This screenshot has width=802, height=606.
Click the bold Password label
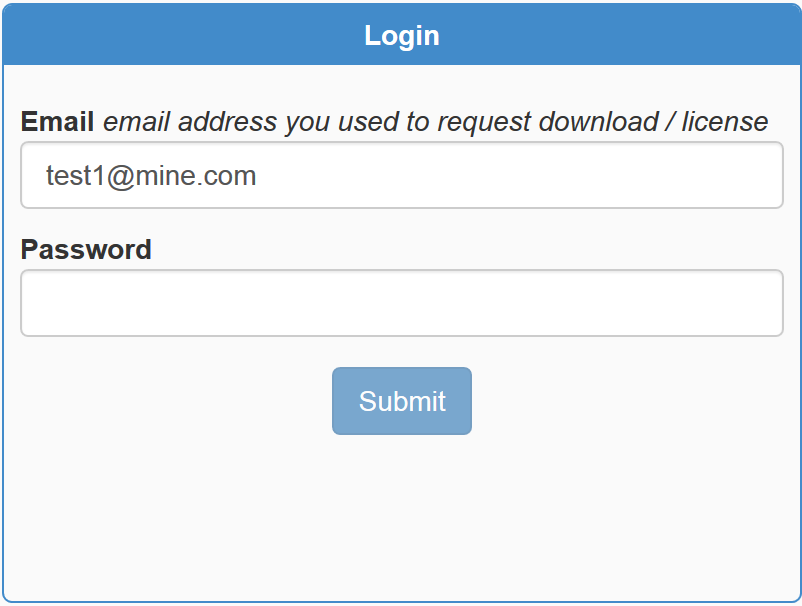coord(86,249)
